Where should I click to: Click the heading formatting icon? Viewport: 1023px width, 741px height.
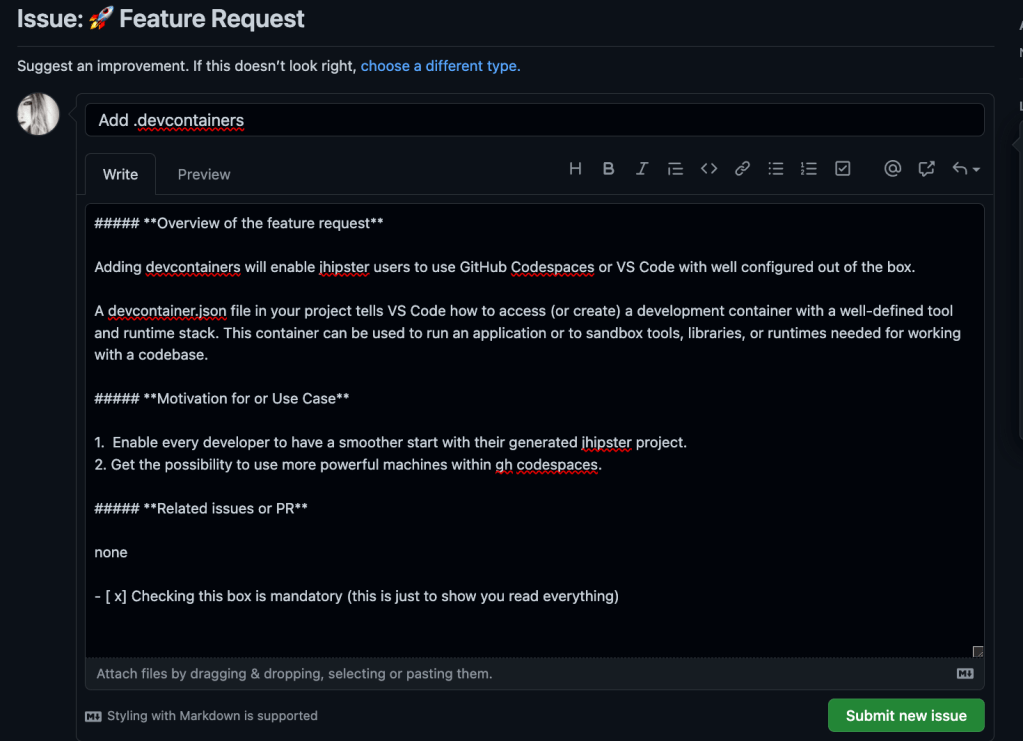pos(575,169)
